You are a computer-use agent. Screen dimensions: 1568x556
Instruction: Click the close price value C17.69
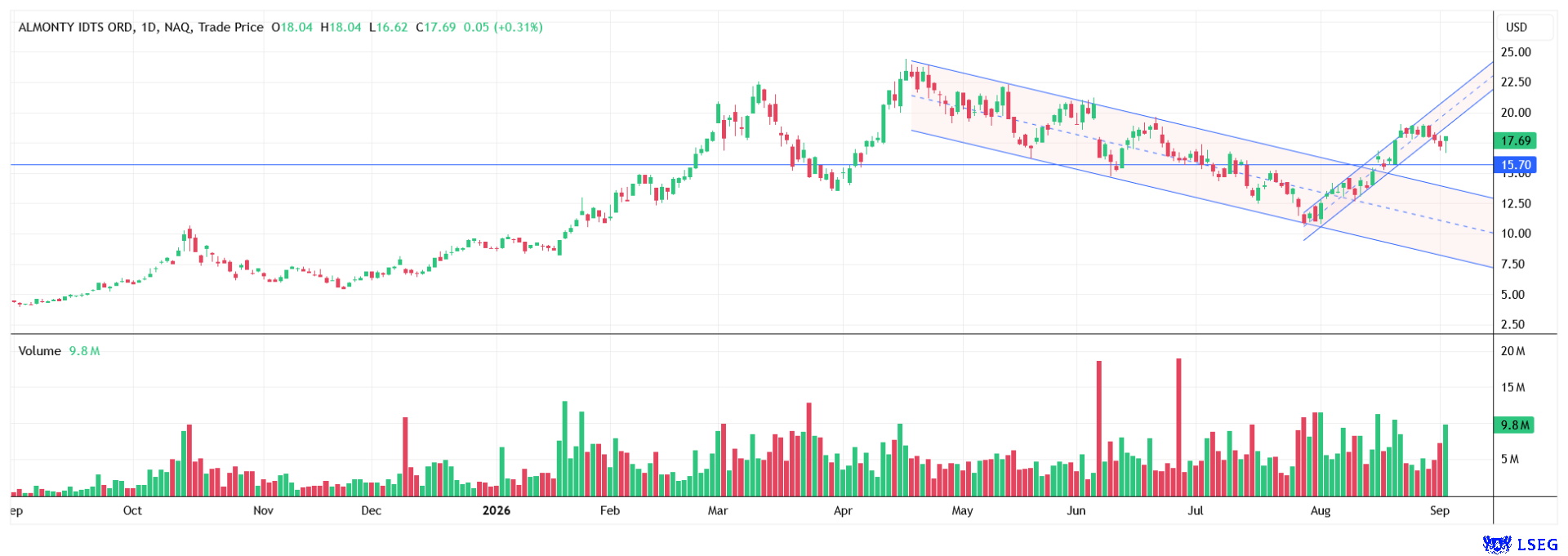tap(436, 27)
